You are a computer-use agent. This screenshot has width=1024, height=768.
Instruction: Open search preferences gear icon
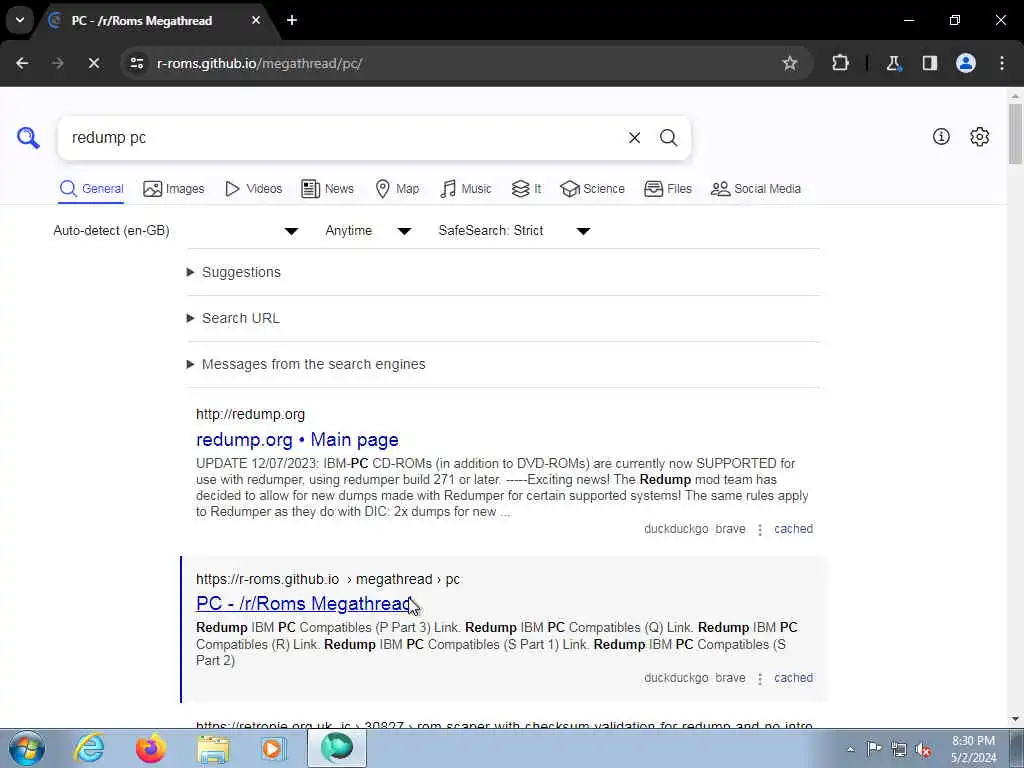tap(979, 136)
